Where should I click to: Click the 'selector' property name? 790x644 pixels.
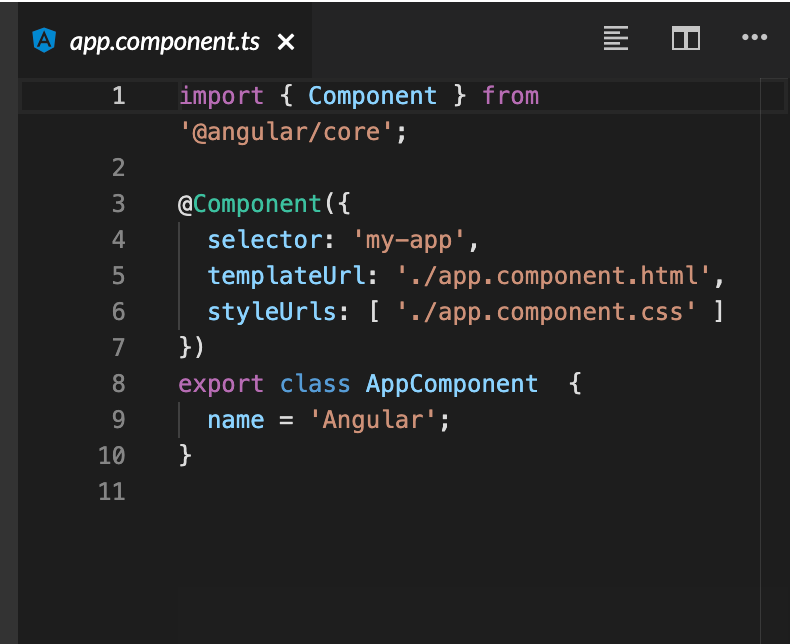click(x=265, y=240)
